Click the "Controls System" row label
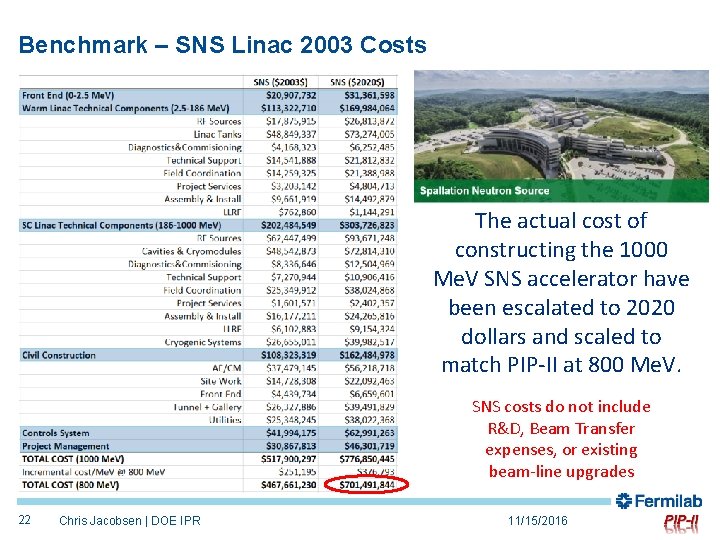 click(x=56, y=433)
